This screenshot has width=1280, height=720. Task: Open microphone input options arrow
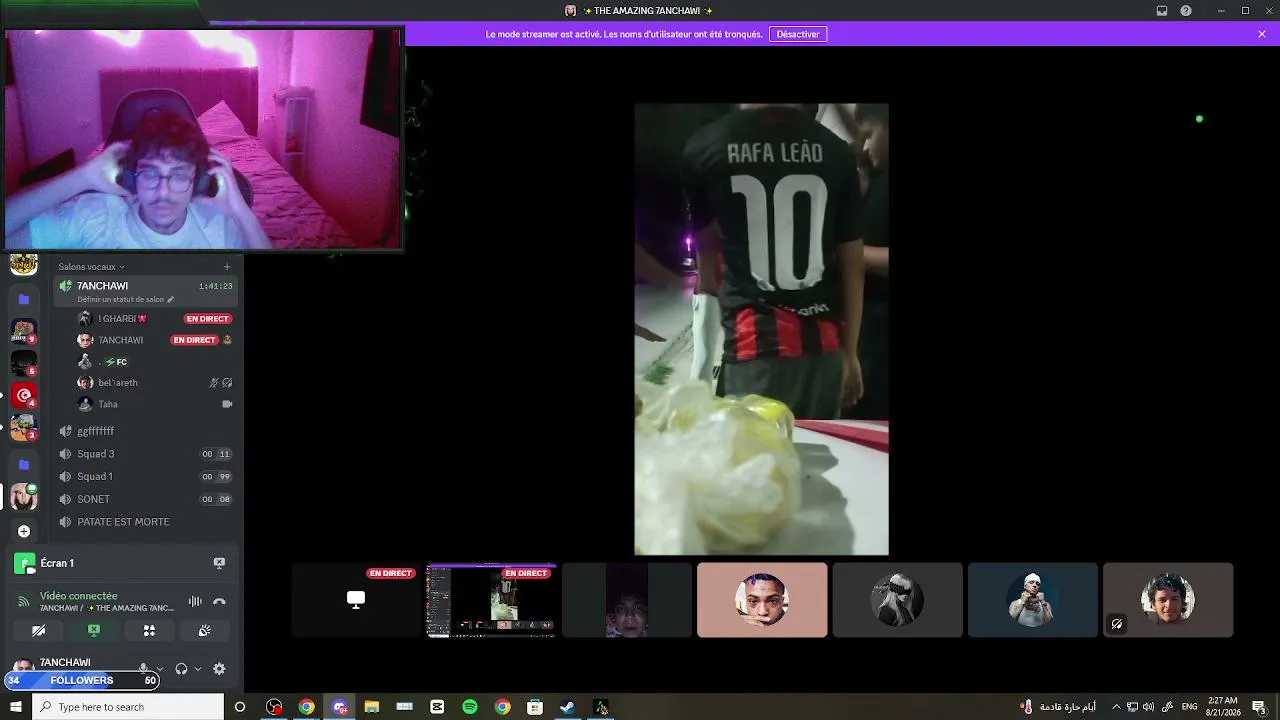[x=159, y=669]
